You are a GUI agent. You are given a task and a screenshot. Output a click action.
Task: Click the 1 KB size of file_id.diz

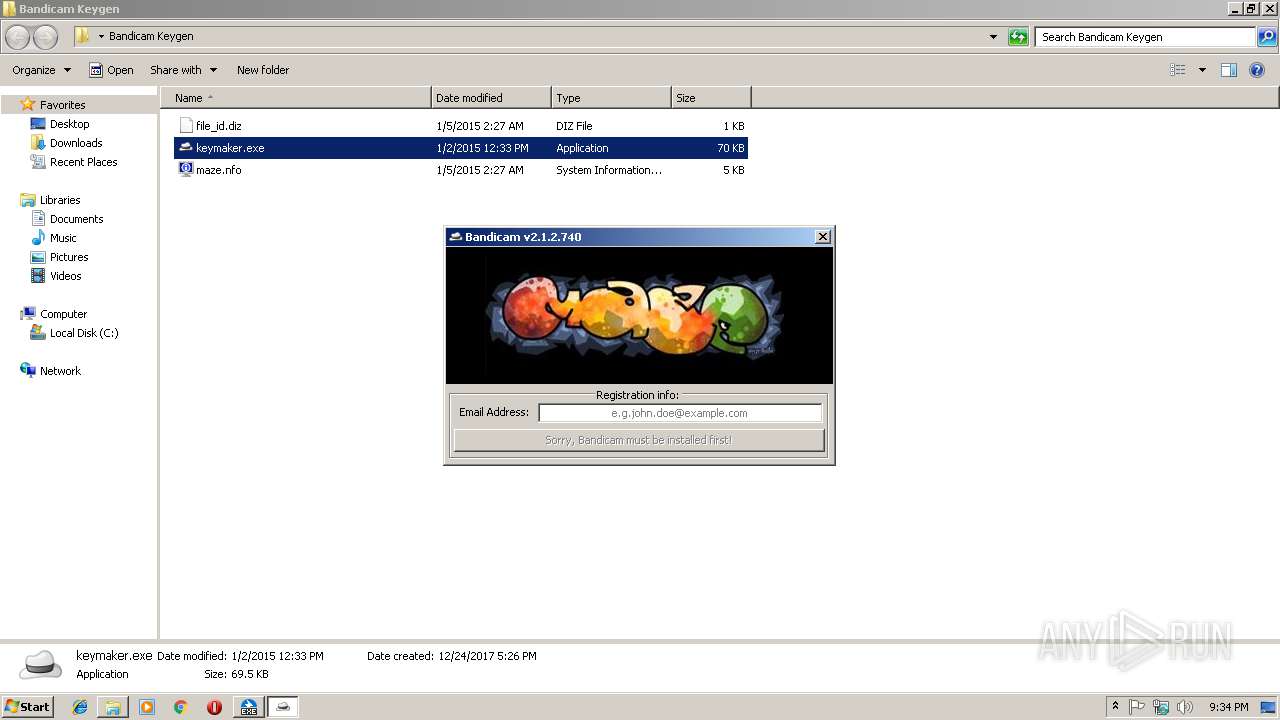734,126
